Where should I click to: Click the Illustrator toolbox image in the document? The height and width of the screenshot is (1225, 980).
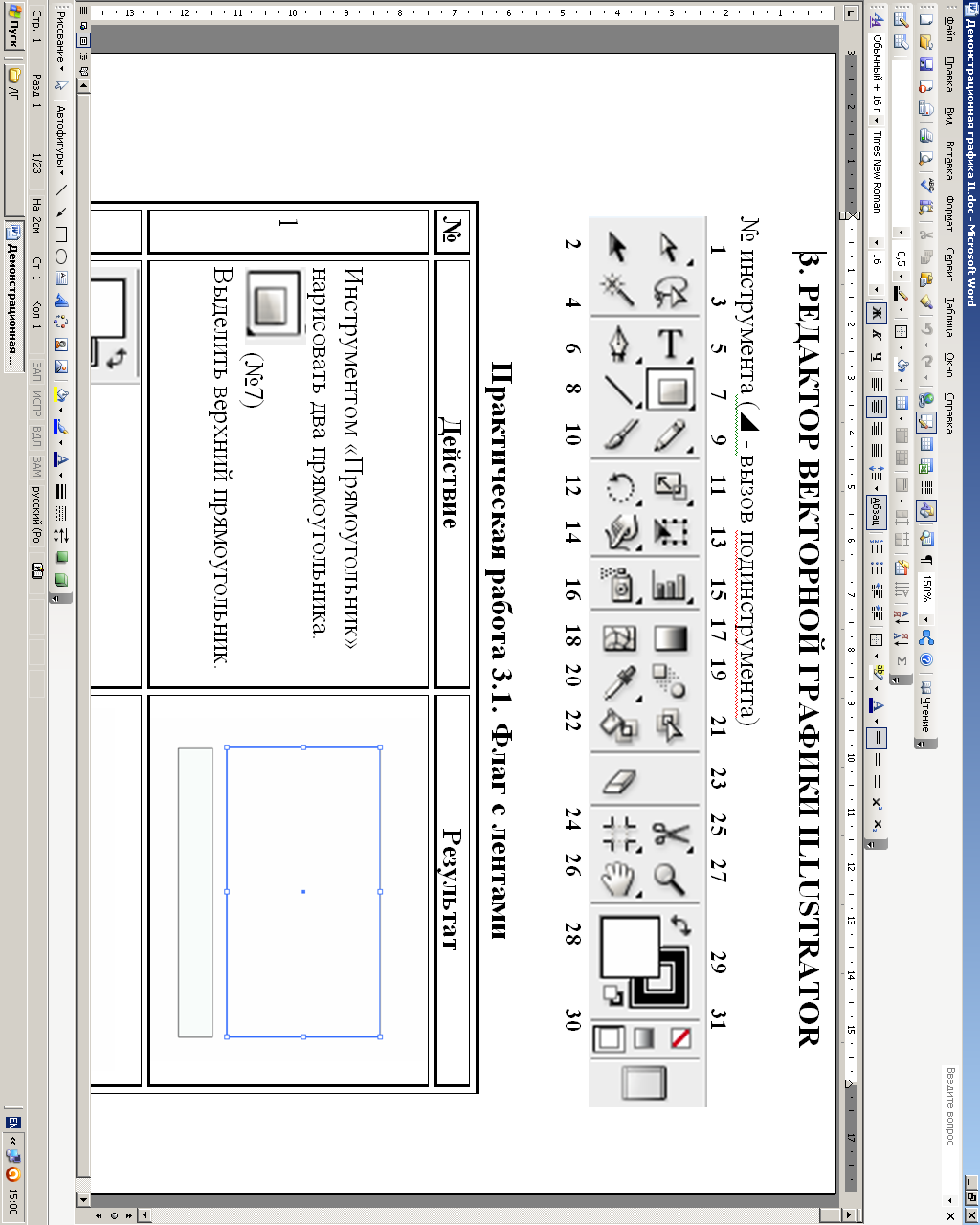pyautogui.click(x=647, y=662)
